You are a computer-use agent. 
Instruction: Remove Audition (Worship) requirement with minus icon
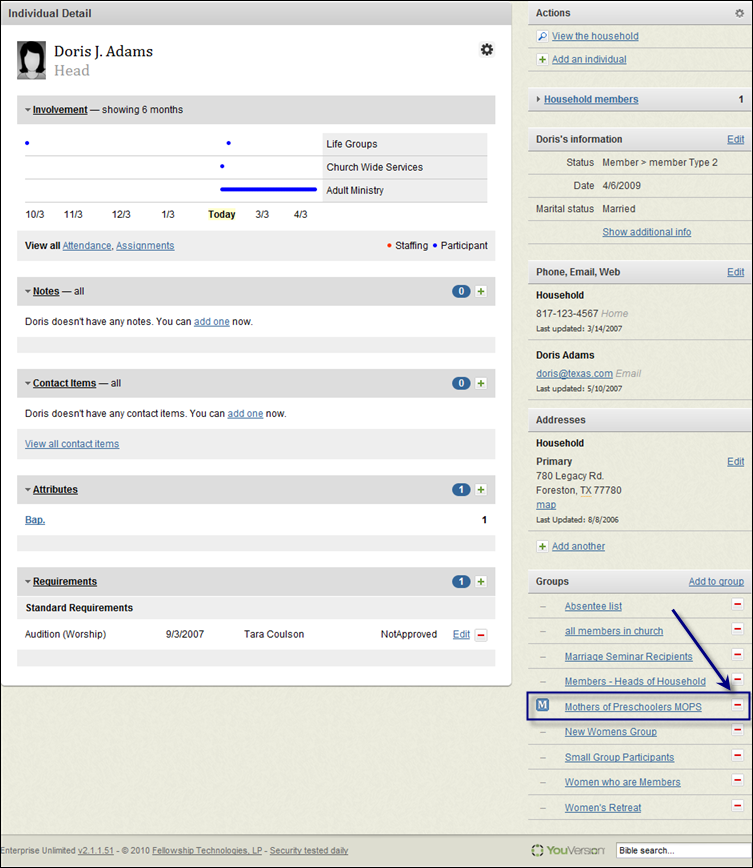coord(481,635)
